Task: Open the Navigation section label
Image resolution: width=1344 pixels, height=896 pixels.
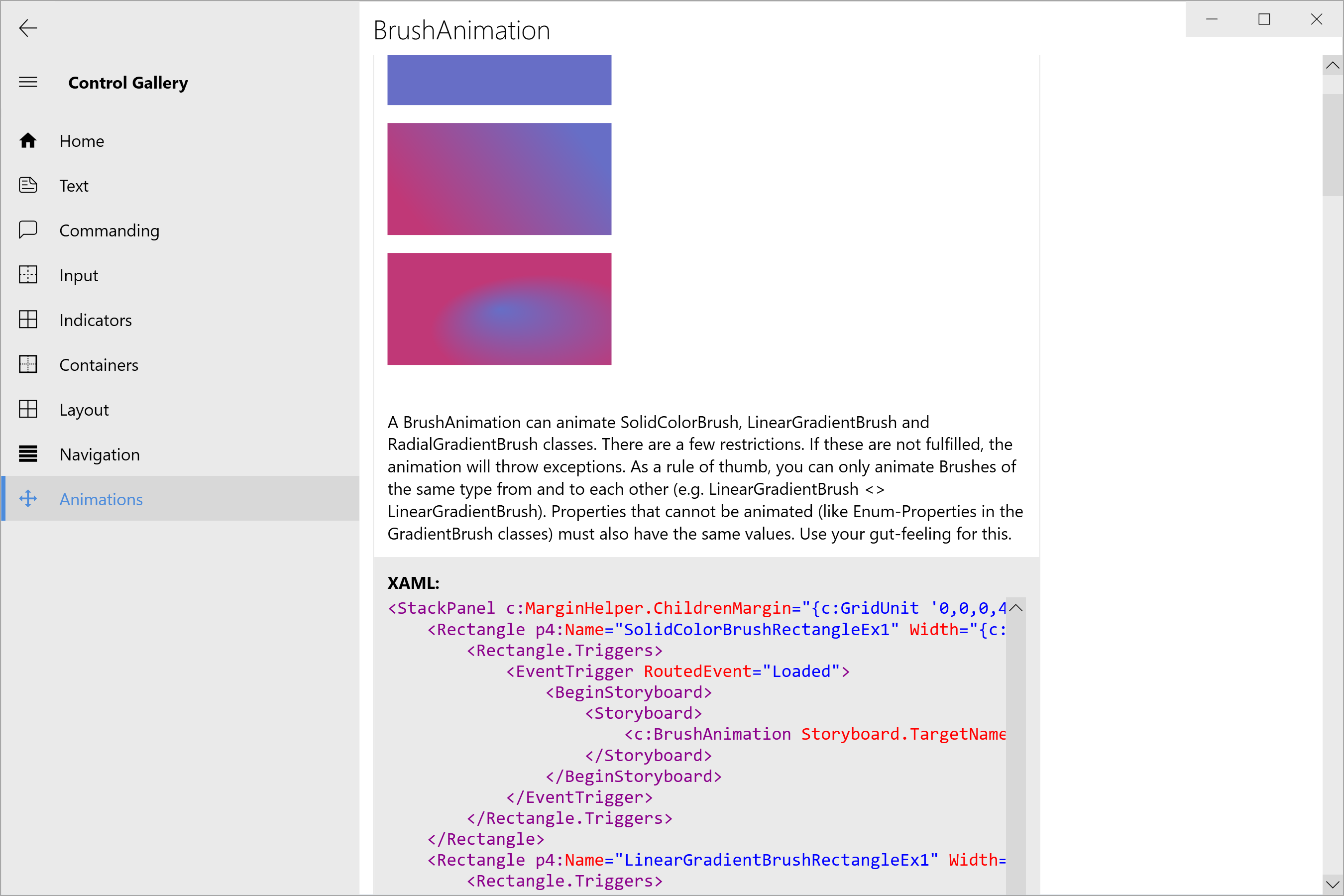Action: point(100,454)
